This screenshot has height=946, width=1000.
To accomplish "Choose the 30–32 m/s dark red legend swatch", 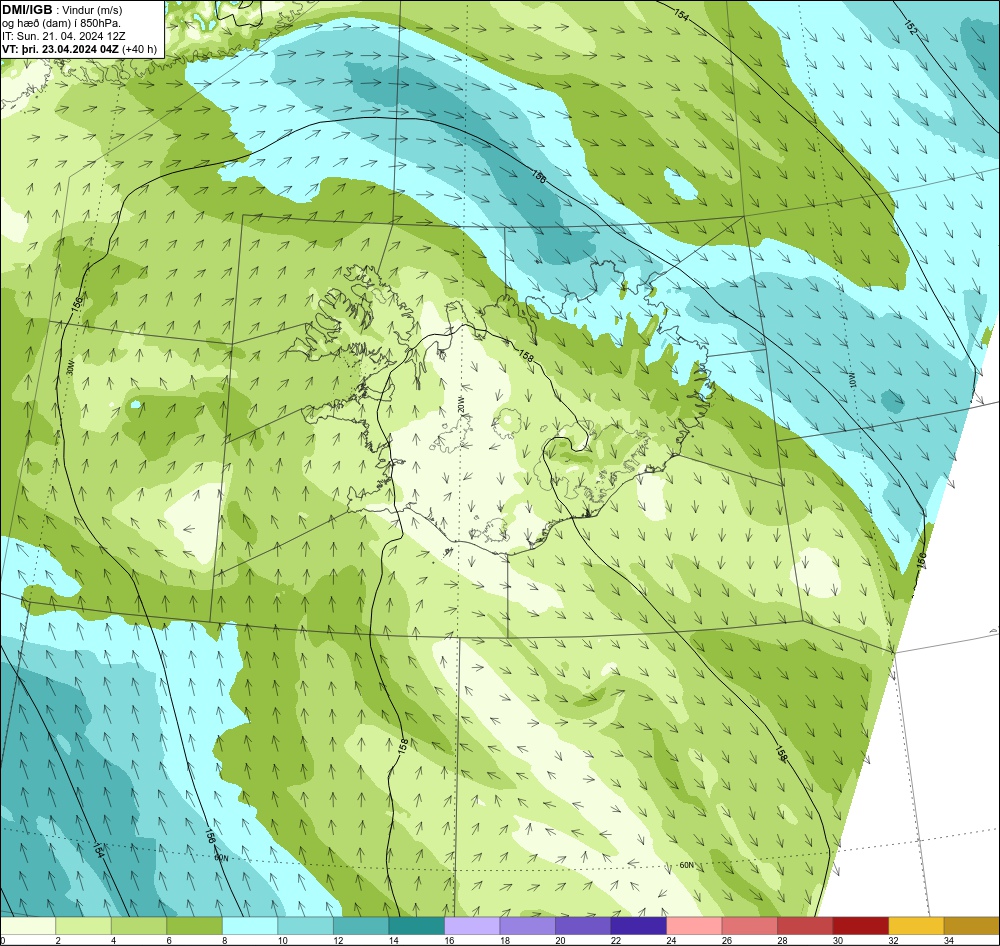I will [x=860, y=926].
